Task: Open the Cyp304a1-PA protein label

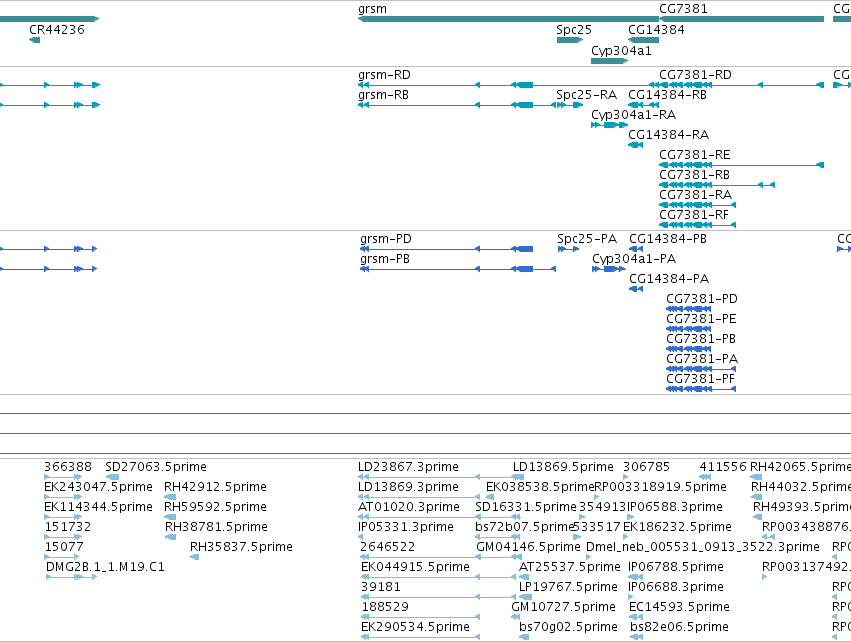Action: pos(634,259)
